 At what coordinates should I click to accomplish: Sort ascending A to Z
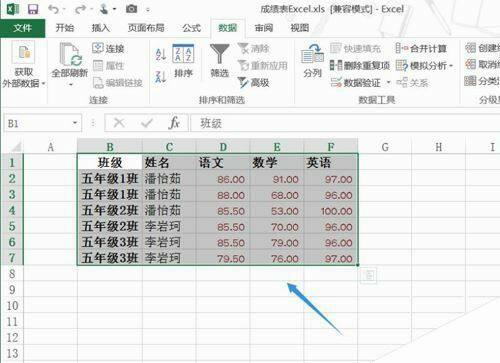click(x=161, y=54)
